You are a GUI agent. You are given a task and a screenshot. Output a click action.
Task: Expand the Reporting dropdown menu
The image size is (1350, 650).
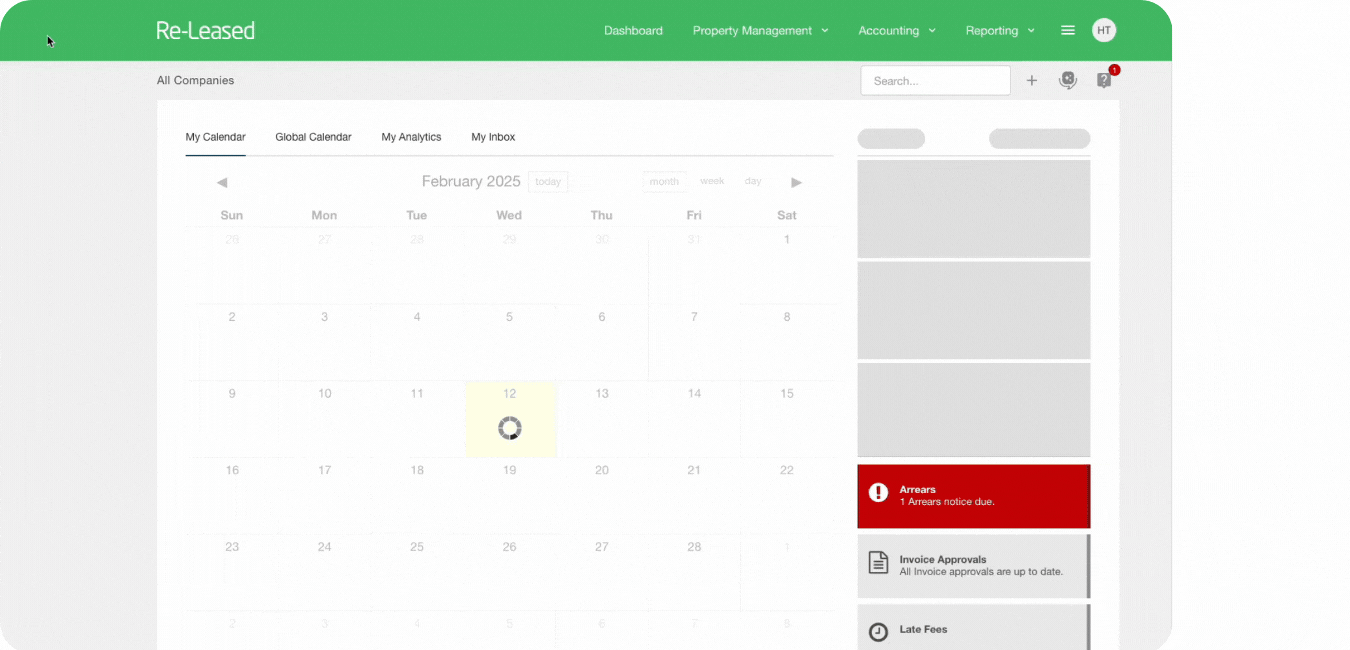point(1000,31)
